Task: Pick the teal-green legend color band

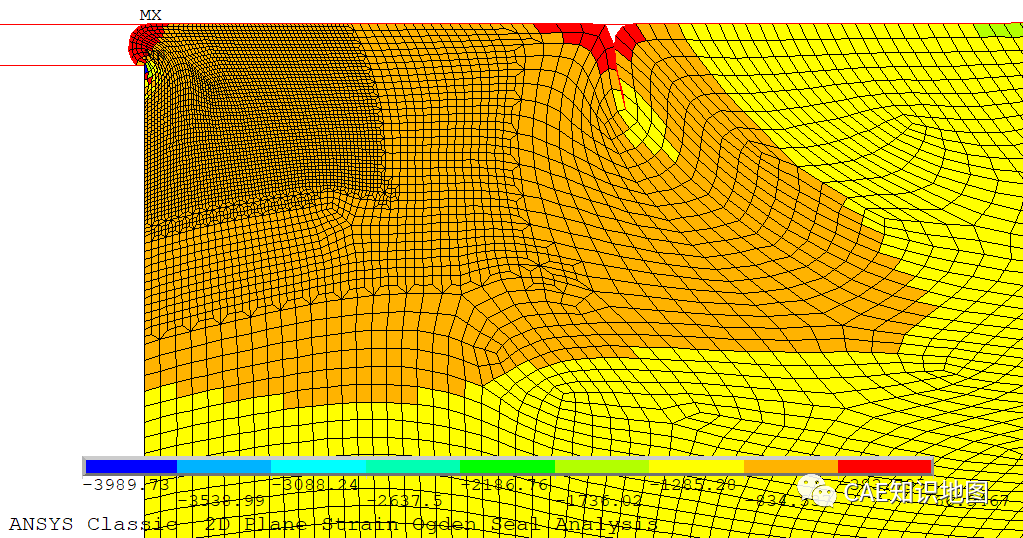Action: point(412,466)
